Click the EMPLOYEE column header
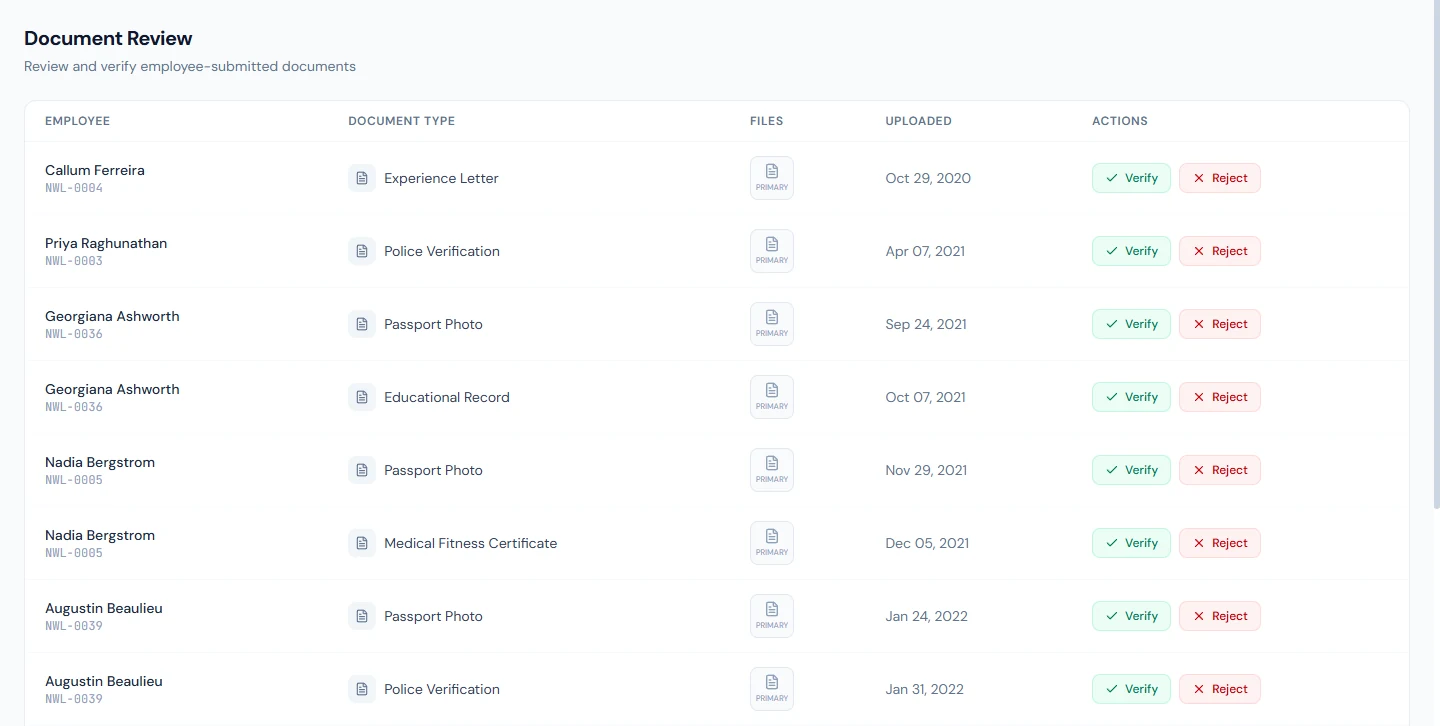The image size is (1440, 726). pos(77,121)
